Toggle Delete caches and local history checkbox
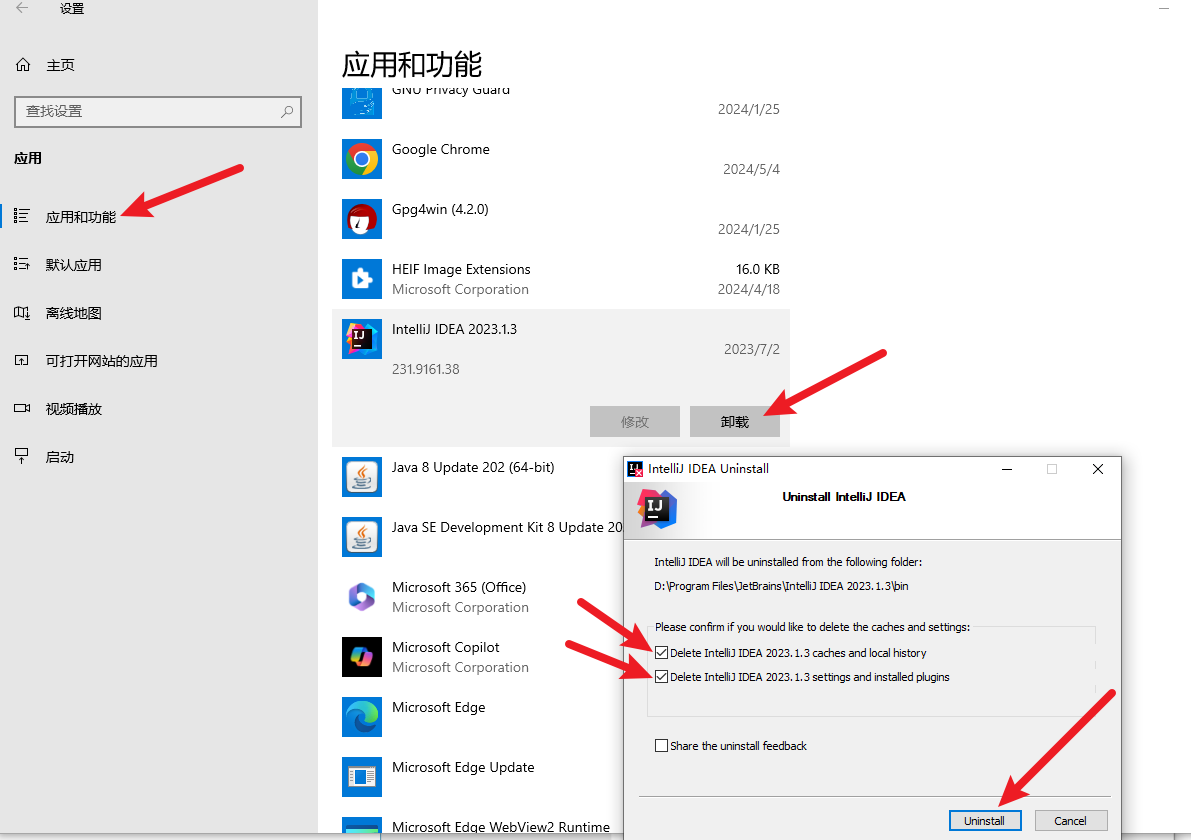This screenshot has width=1191, height=840. [662, 652]
